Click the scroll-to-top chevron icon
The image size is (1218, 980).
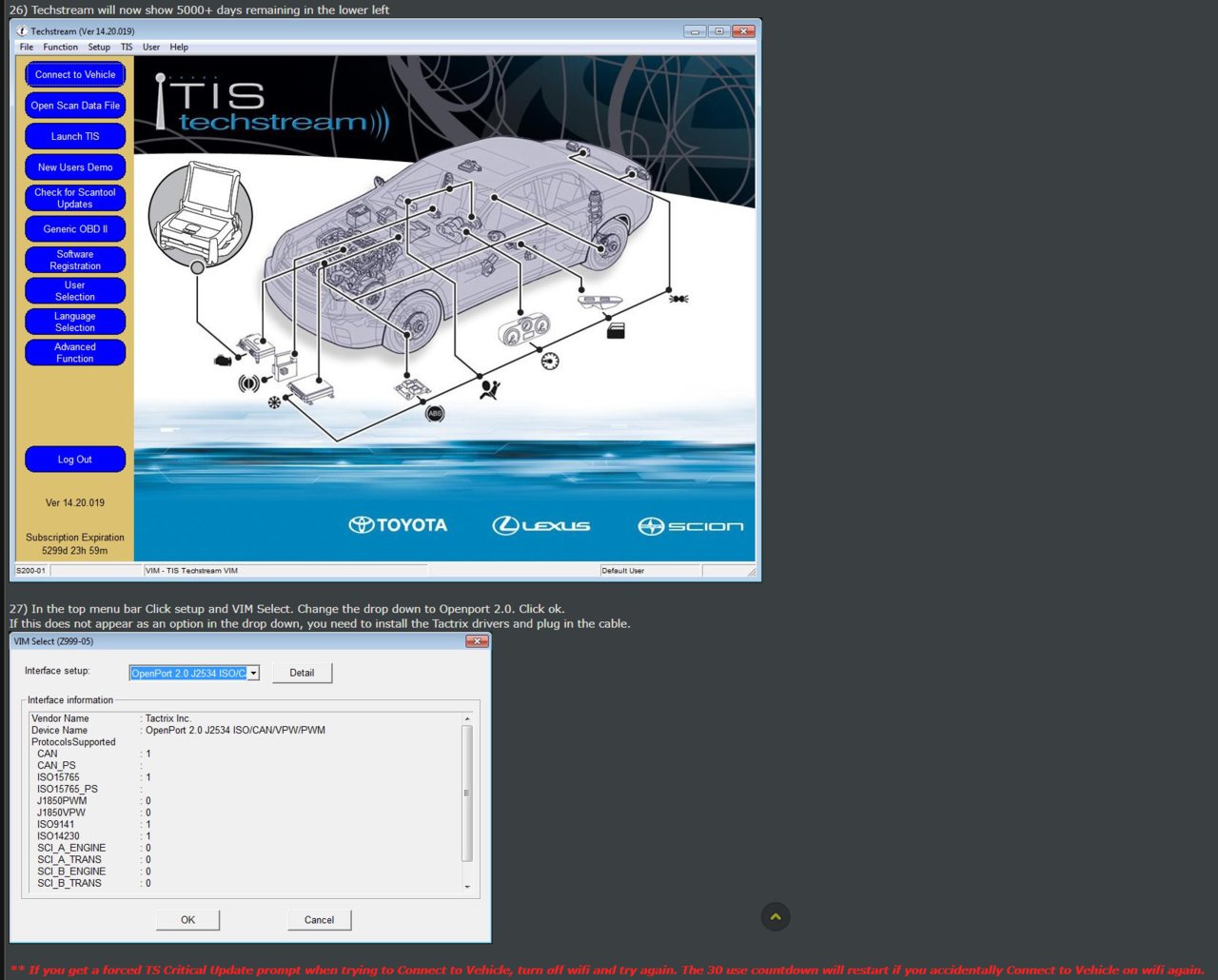(x=776, y=916)
